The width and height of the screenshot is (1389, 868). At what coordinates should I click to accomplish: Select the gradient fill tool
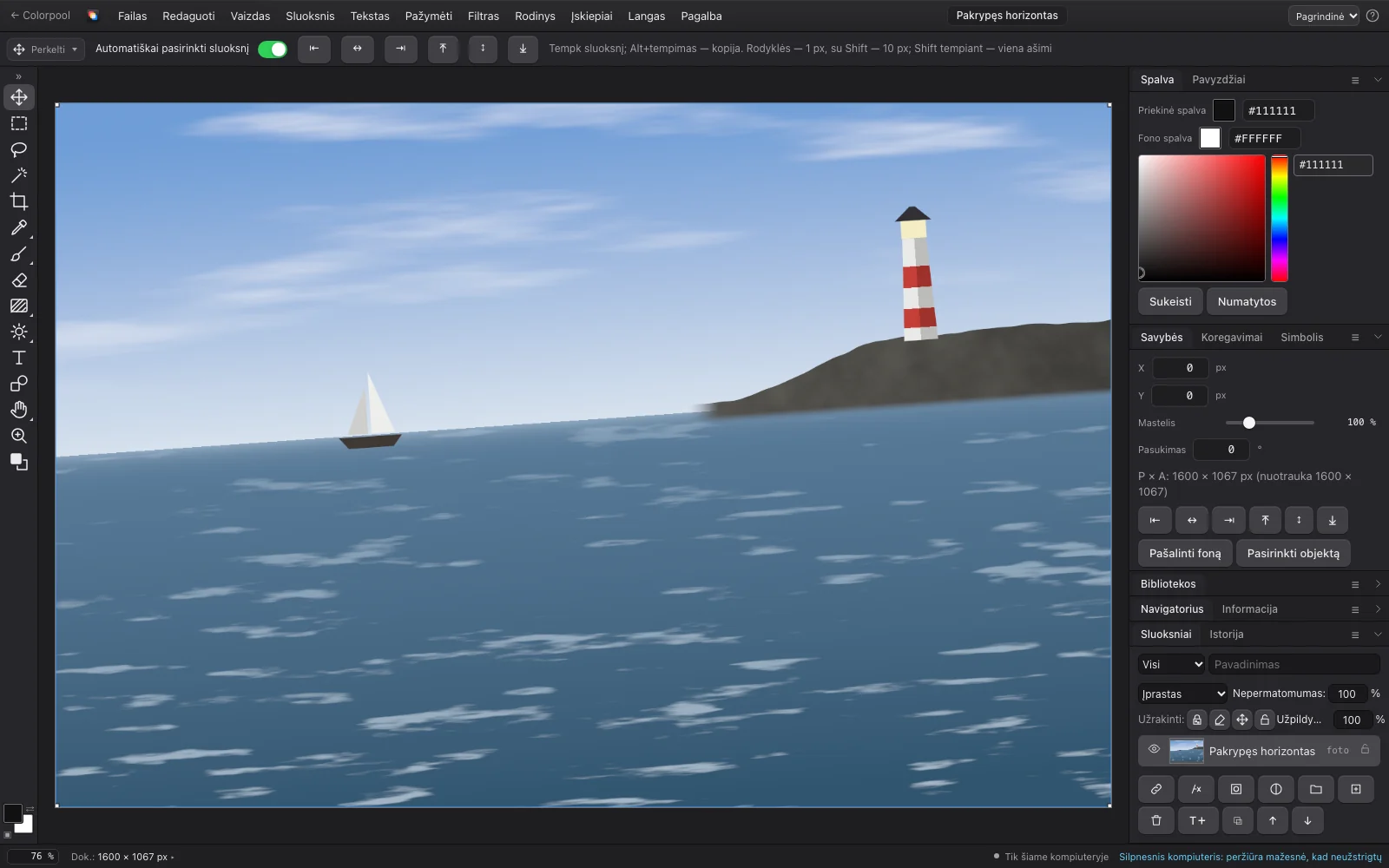[x=19, y=306]
